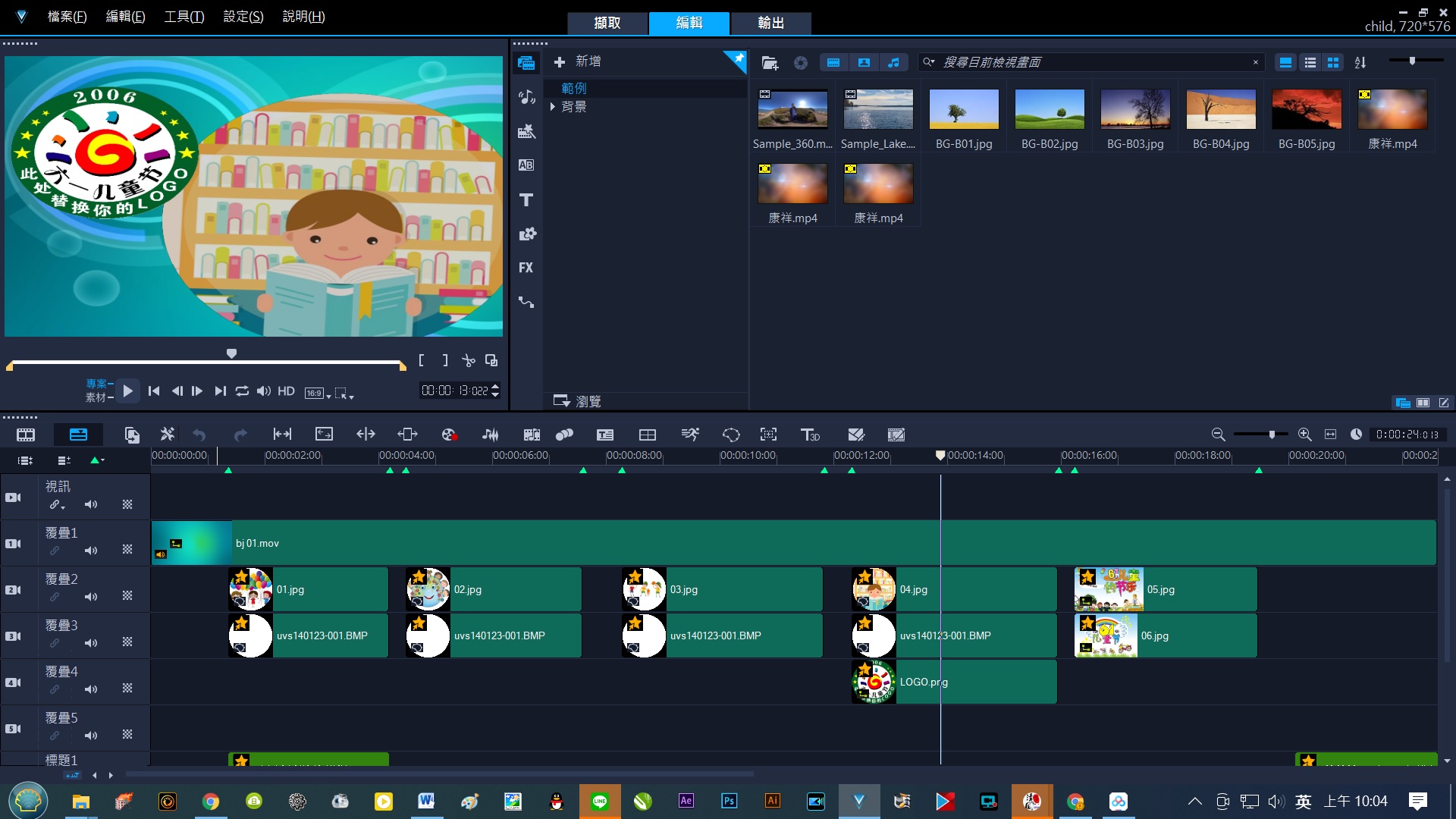Switch library to list view
Image resolution: width=1456 pixels, height=819 pixels.
(x=1310, y=63)
